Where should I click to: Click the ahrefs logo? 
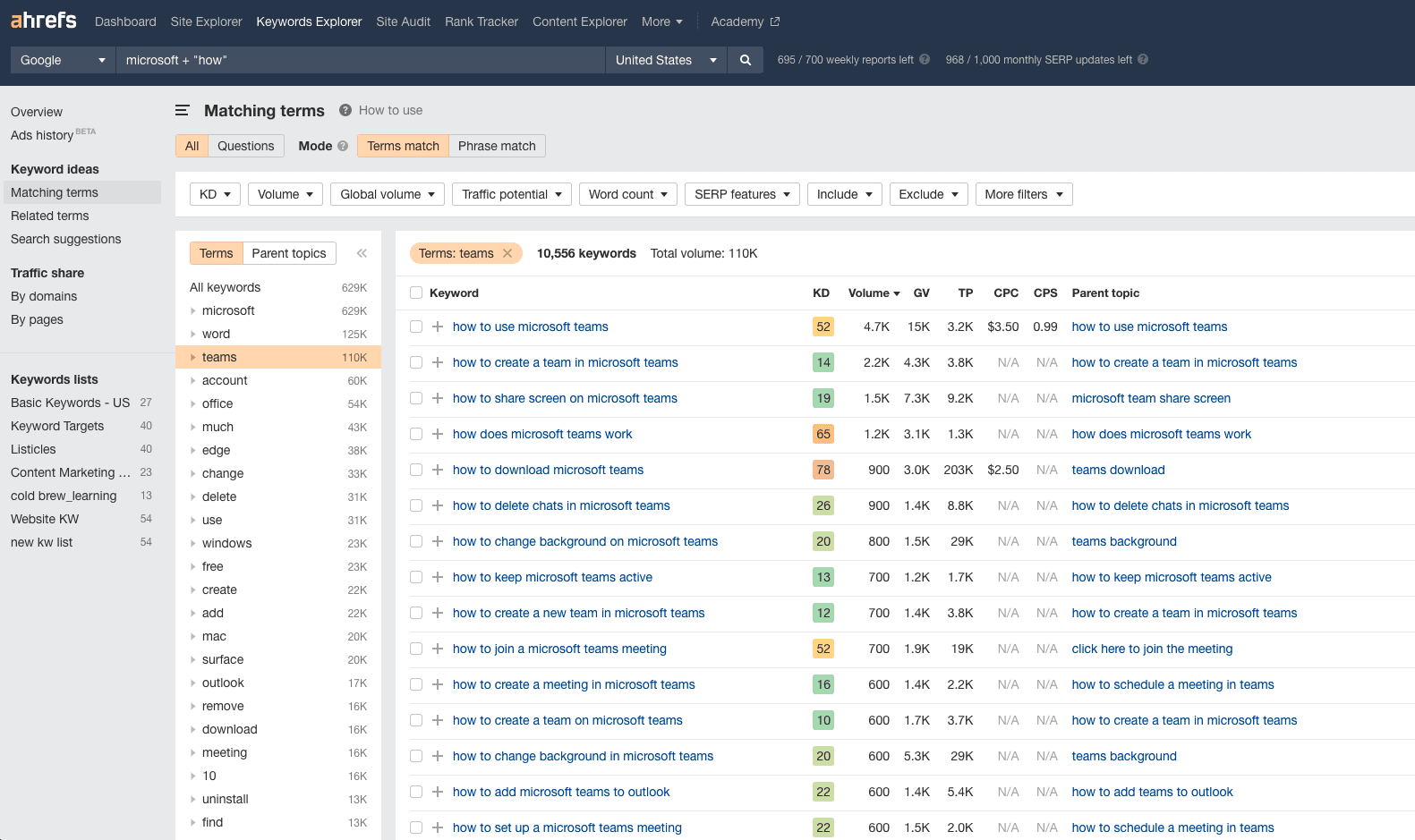point(44,20)
